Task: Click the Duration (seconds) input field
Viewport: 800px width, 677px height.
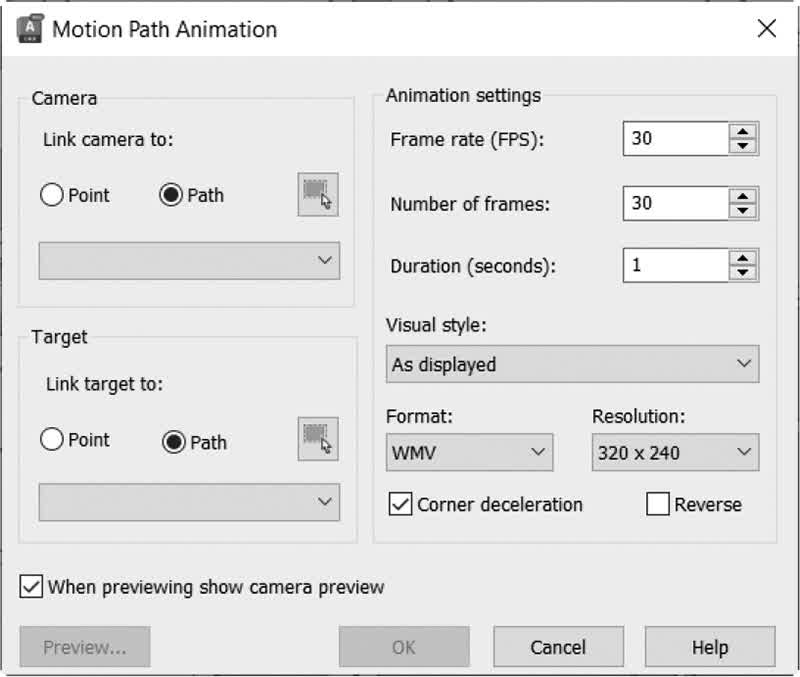Action: (x=676, y=265)
